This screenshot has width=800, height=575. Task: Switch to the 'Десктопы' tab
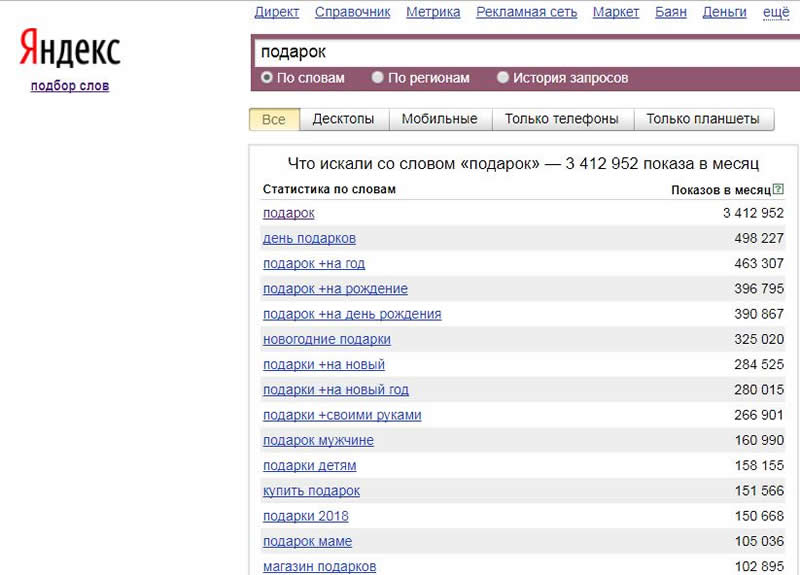pos(343,119)
